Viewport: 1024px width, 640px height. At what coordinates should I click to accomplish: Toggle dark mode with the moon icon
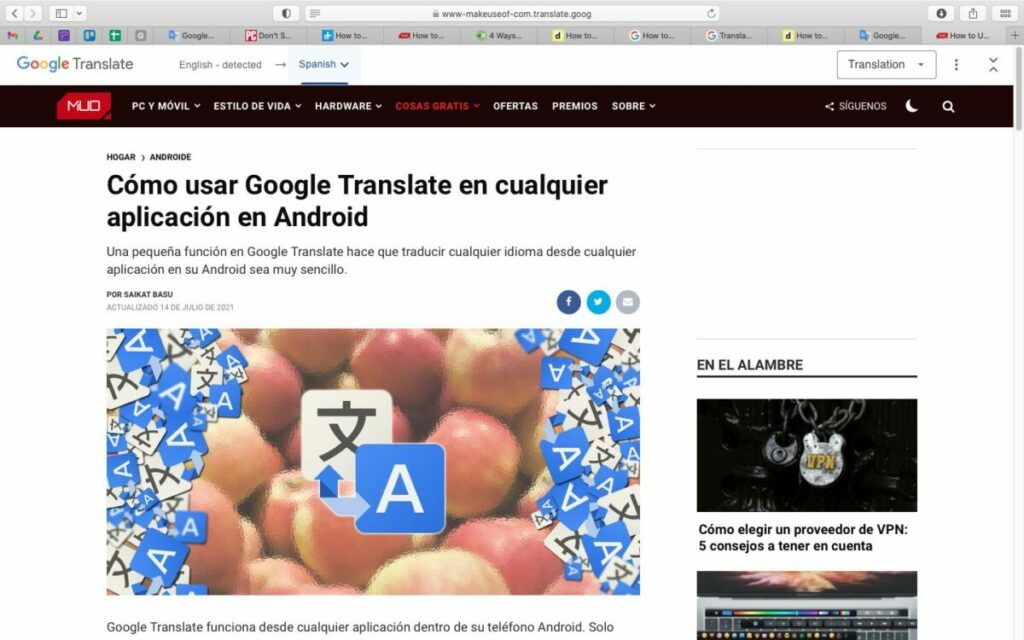coord(911,106)
